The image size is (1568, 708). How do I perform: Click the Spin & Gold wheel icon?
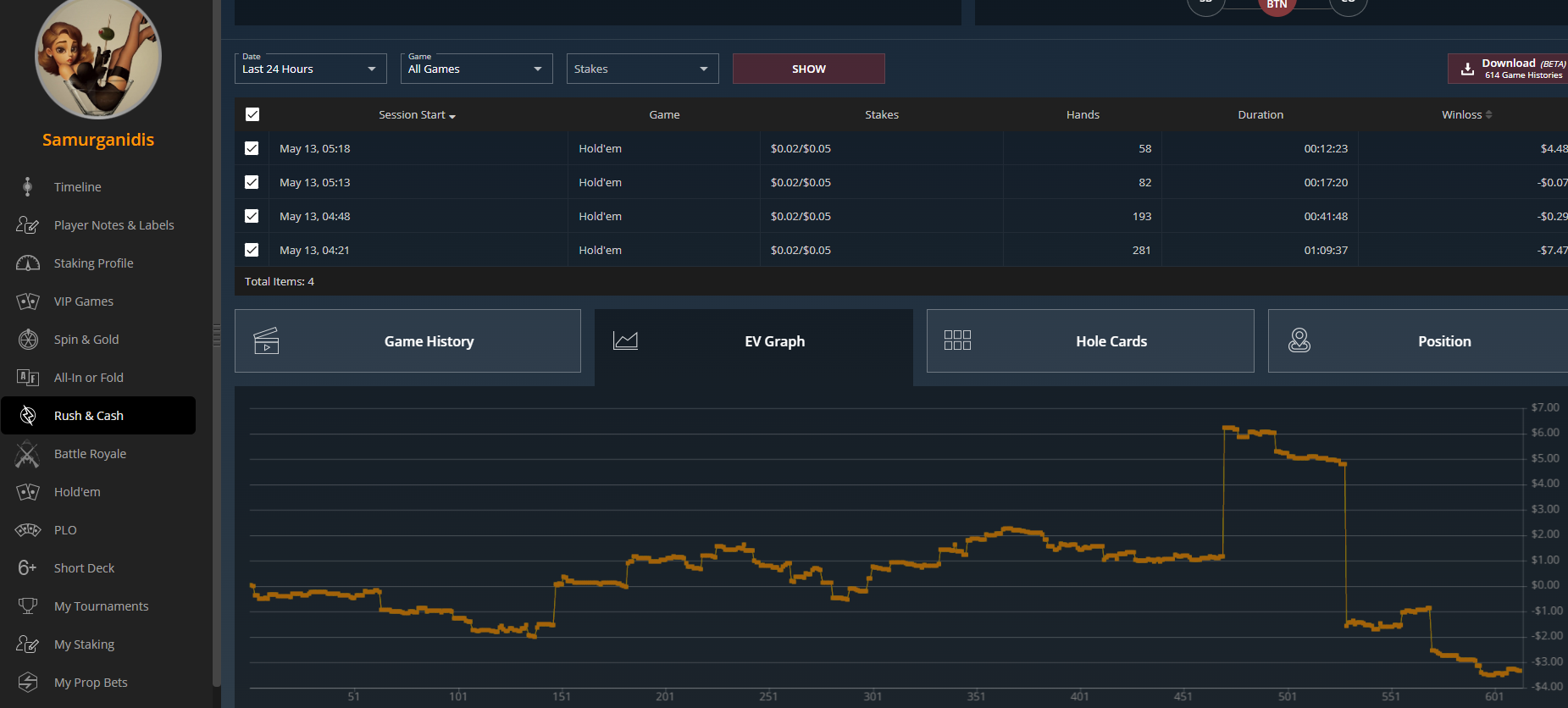[x=27, y=339]
